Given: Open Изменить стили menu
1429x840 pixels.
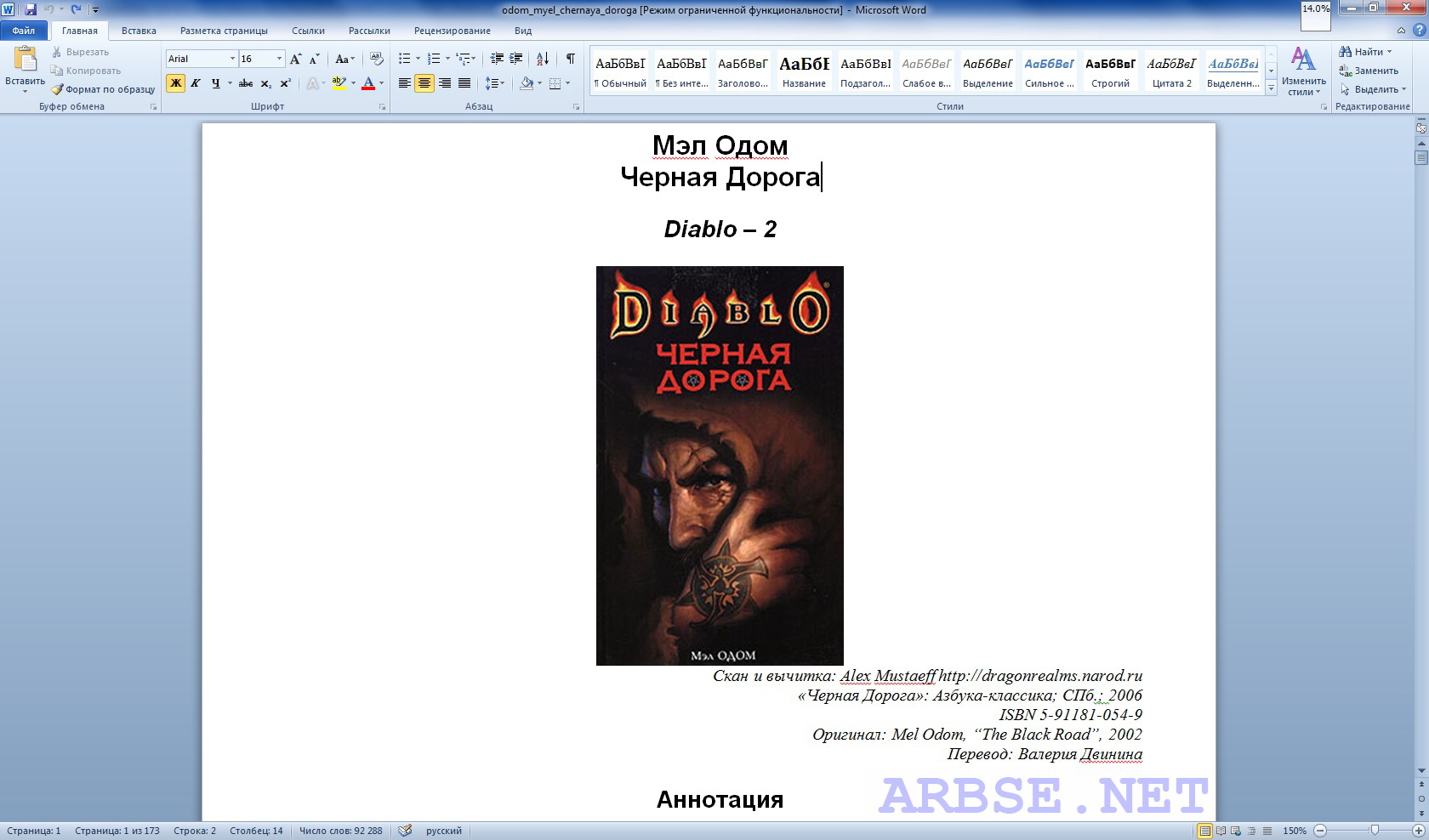Looking at the screenshot, I should coord(1304,71).
